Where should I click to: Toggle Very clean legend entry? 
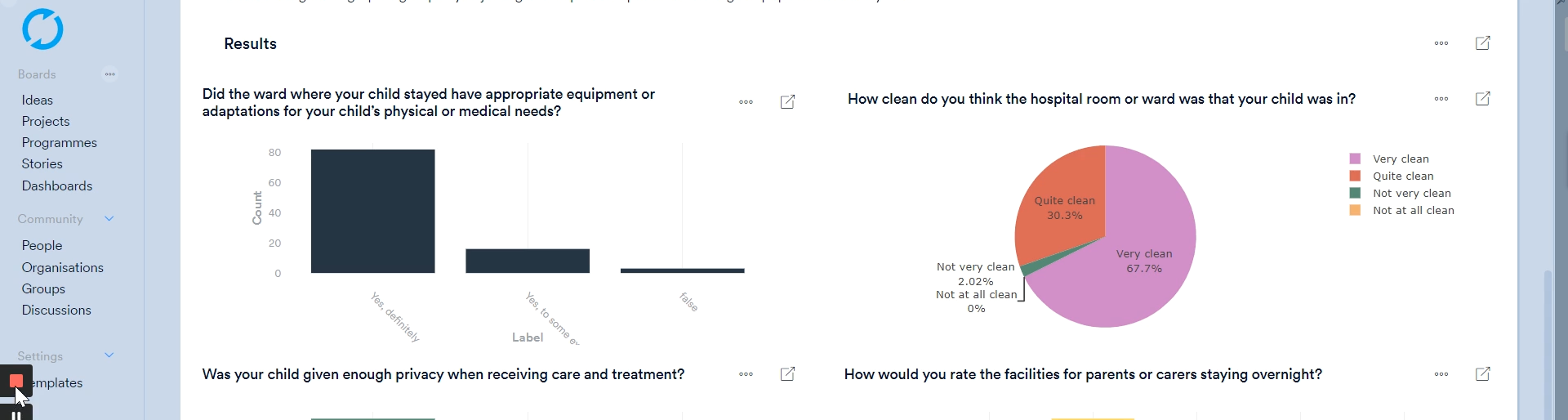coord(1401,159)
